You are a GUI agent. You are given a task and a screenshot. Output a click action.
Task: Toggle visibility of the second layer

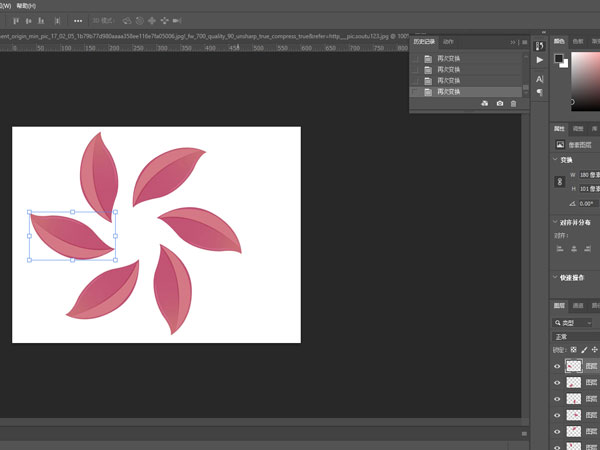click(558, 383)
